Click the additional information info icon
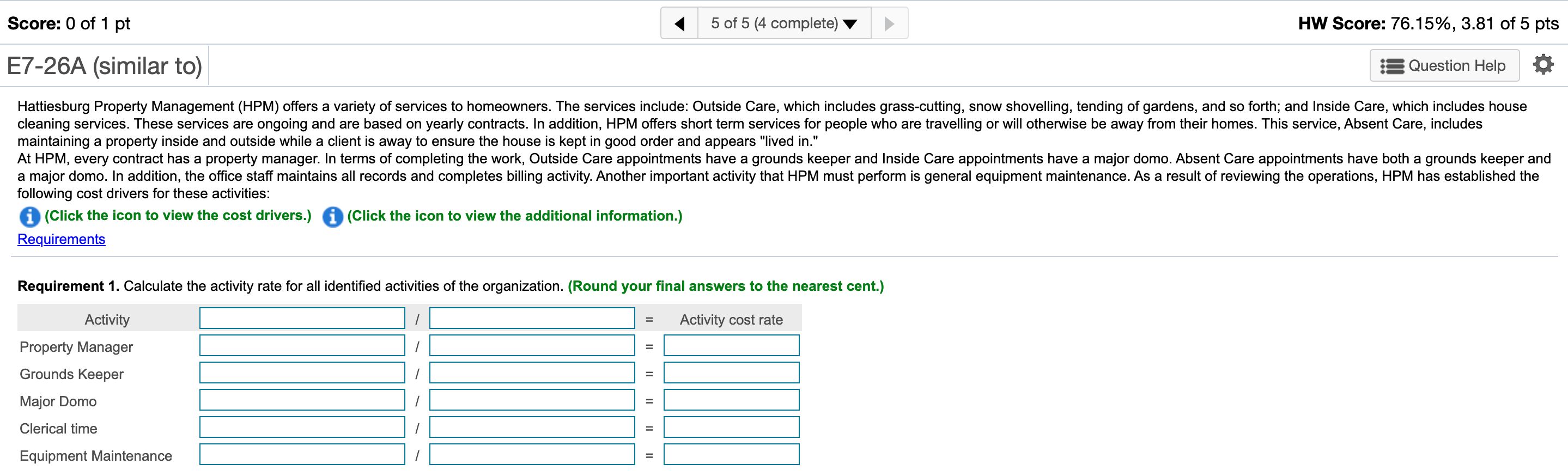Screen dimensions: 1568x476 [x=332, y=217]
